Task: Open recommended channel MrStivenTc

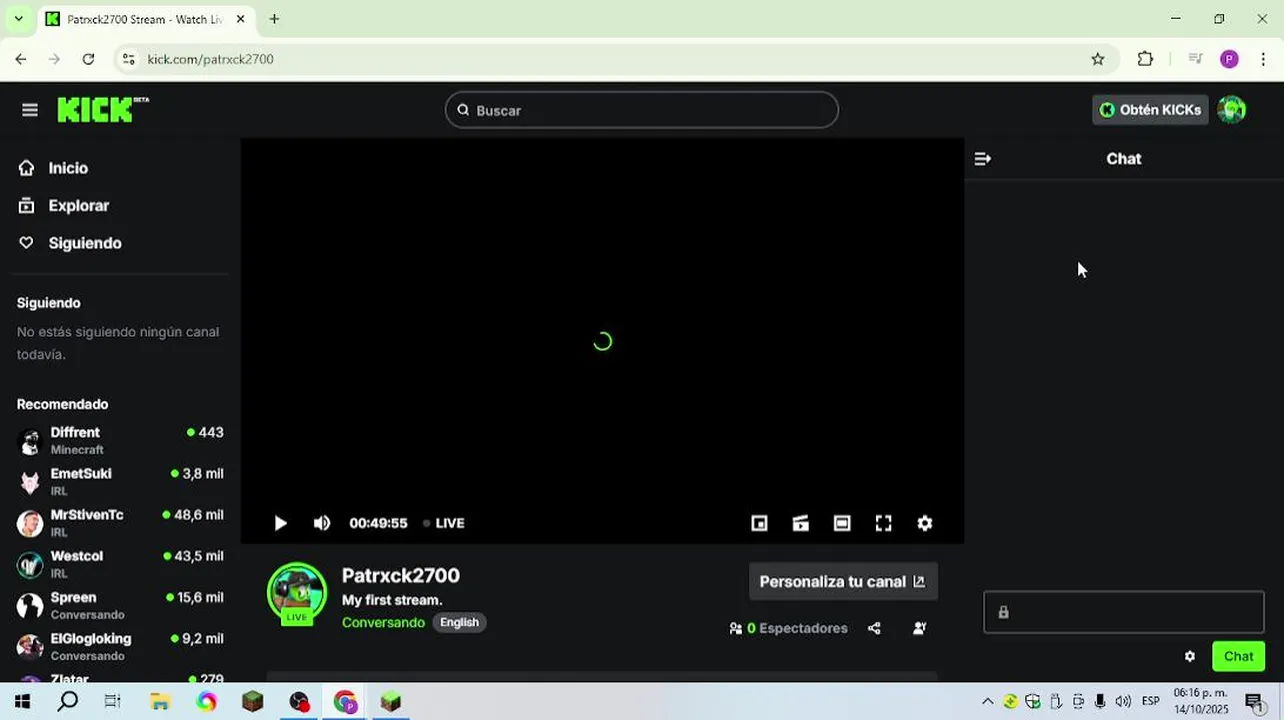Action: [x=120, y=522]
